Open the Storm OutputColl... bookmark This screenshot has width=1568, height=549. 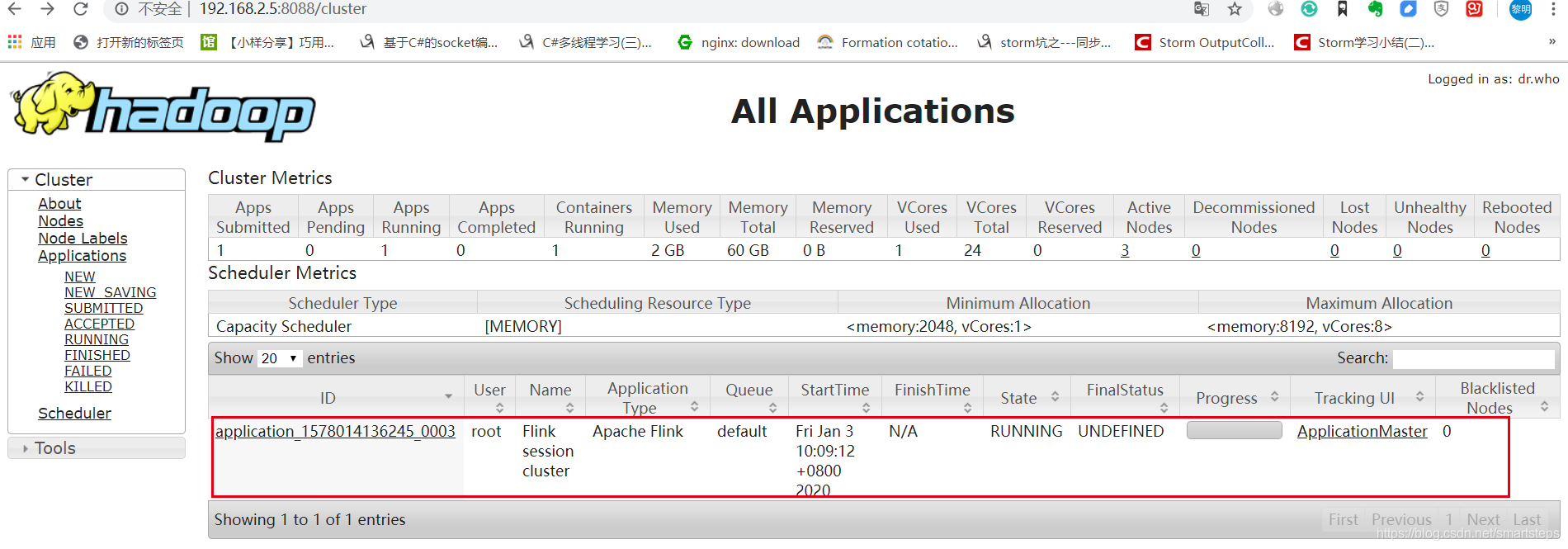pos(1205,42)
